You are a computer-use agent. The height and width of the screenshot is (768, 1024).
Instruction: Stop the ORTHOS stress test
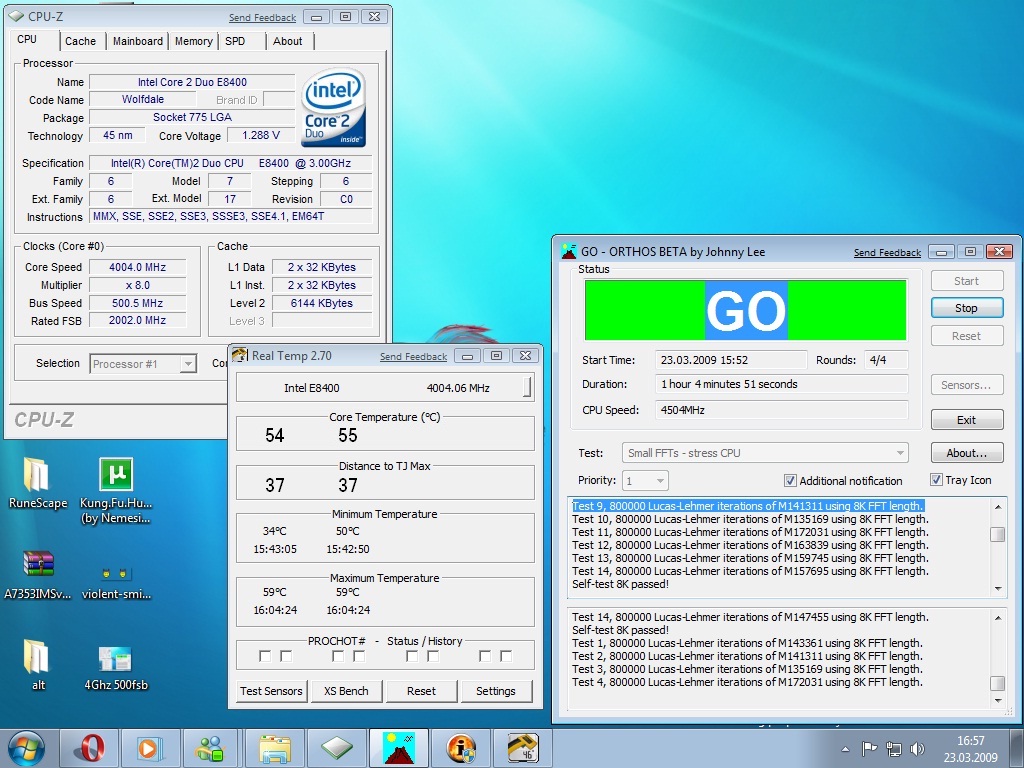967,308
